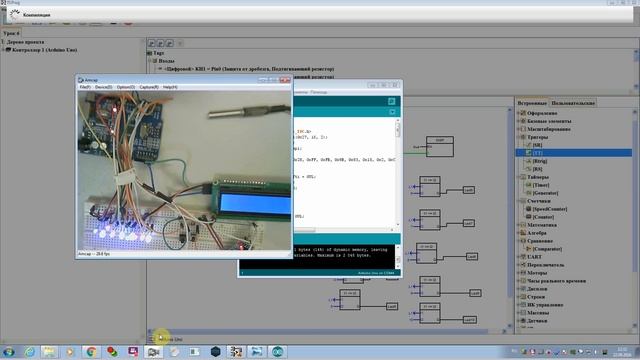Select the [RS] trigger block
The width and height of the screenshot is (640, 360).
(x=537, y=169)
